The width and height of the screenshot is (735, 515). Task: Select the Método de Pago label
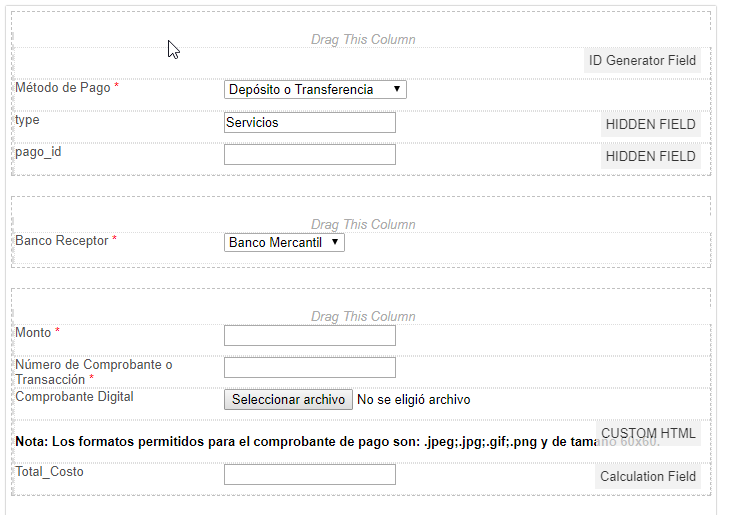click(x=62, y=88)
